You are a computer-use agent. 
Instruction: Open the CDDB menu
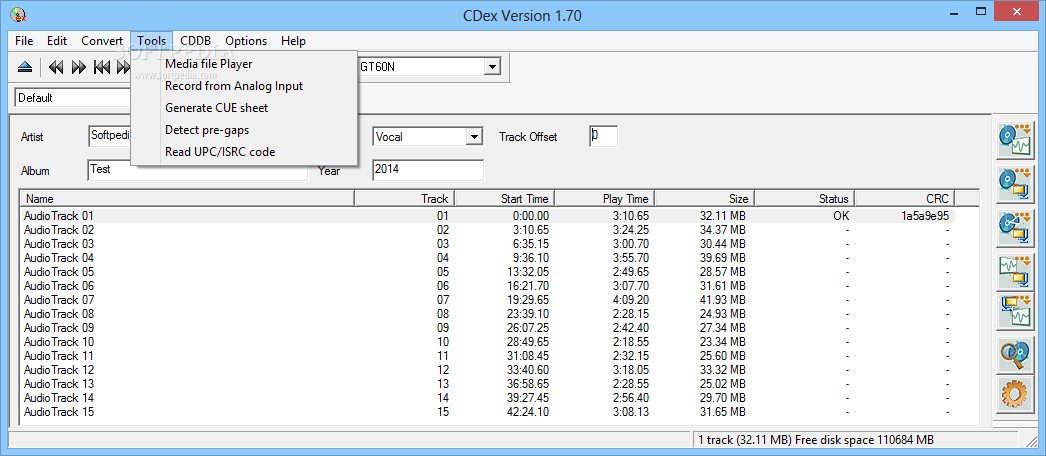point(195,41)
